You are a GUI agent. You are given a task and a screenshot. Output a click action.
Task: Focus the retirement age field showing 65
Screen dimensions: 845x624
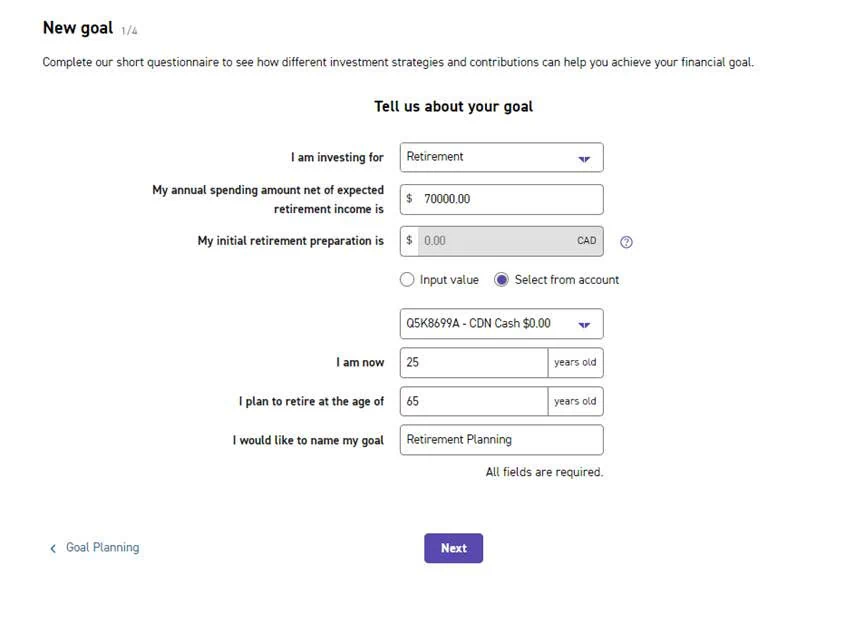click(x=472, y=402)
